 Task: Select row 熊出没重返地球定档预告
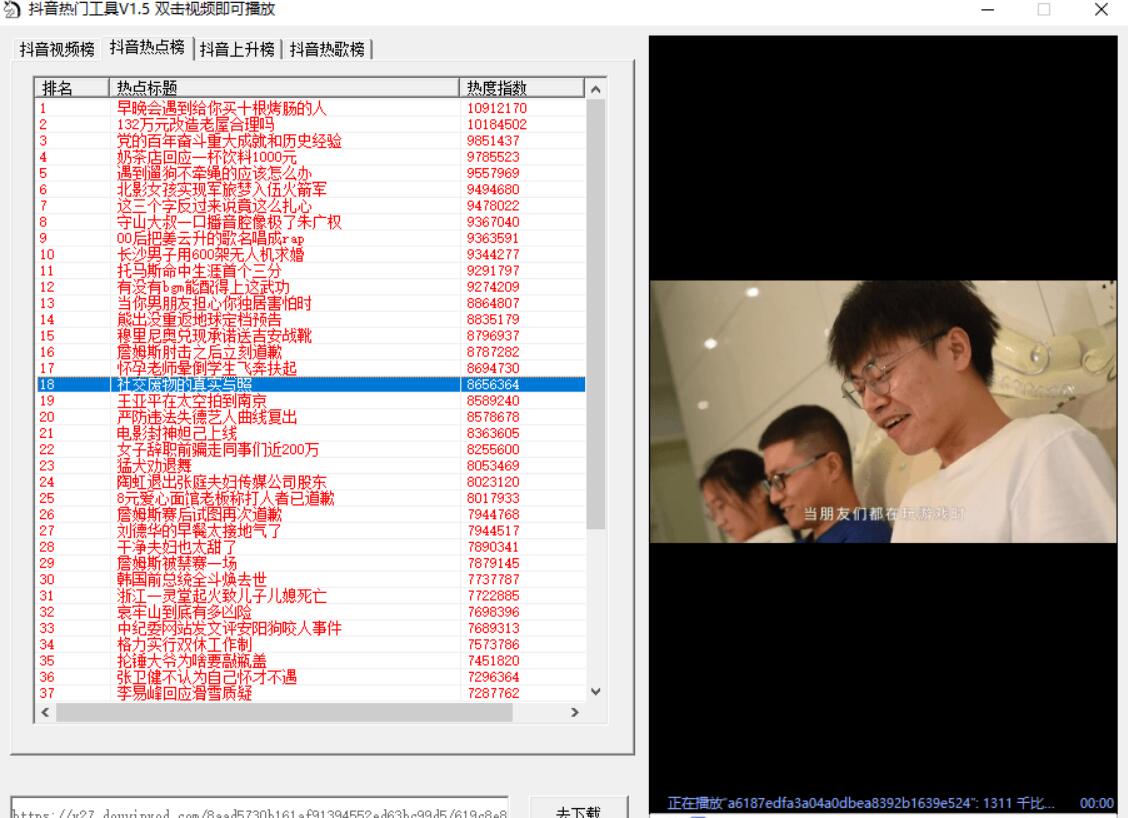tap(311, 319)
